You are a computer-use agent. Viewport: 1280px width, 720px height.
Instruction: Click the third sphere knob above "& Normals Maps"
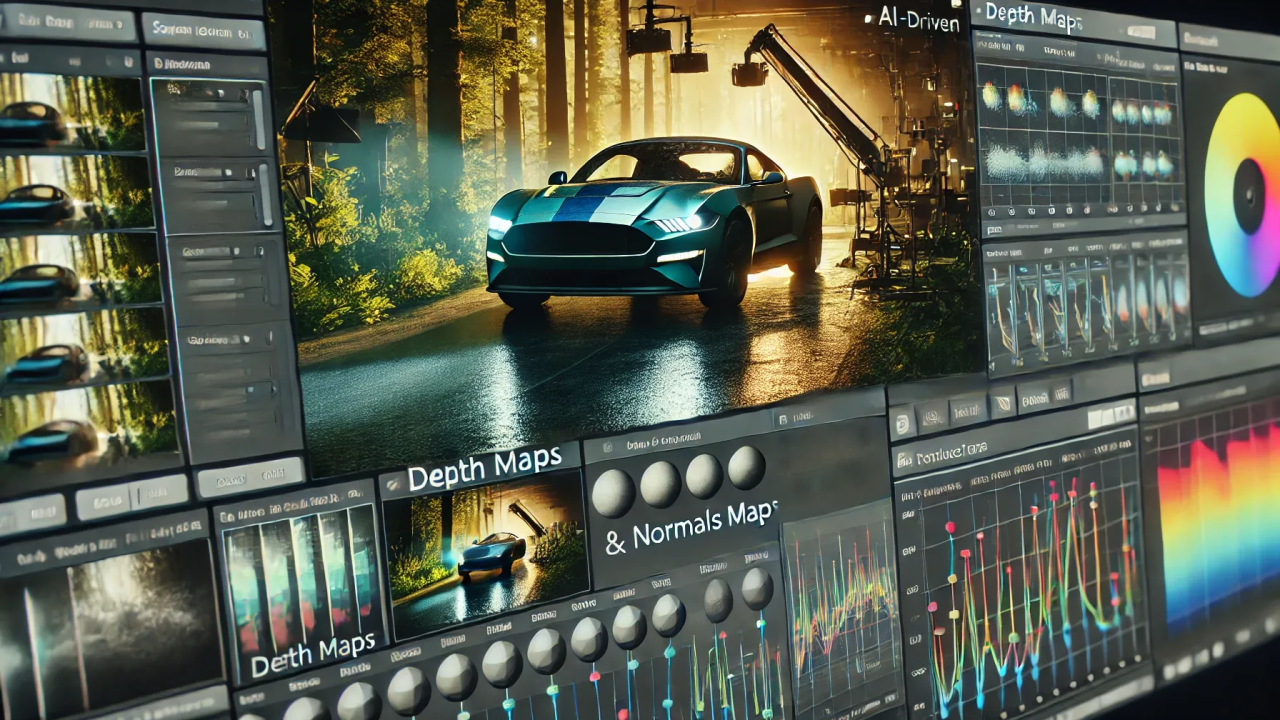pyautogui.click(x=704, y=475)
